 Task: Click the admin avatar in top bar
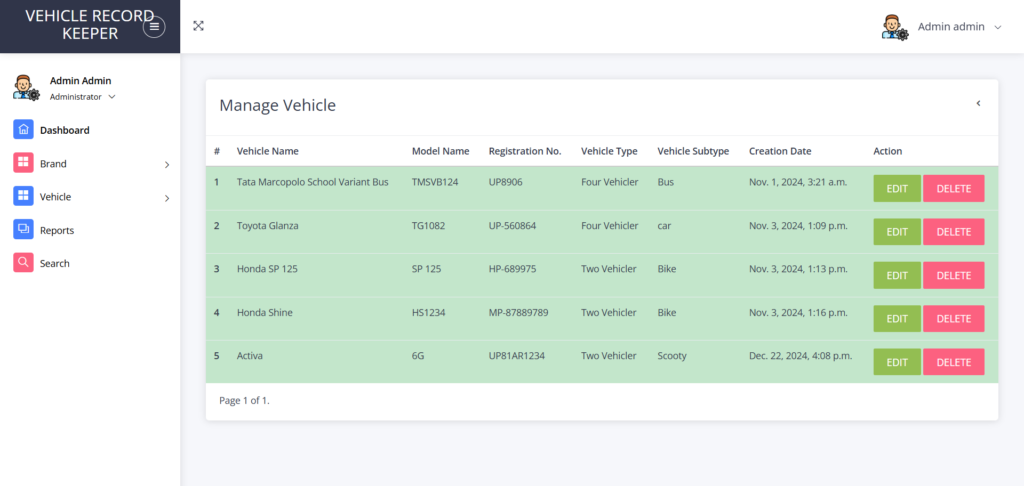tap(894, 27)
